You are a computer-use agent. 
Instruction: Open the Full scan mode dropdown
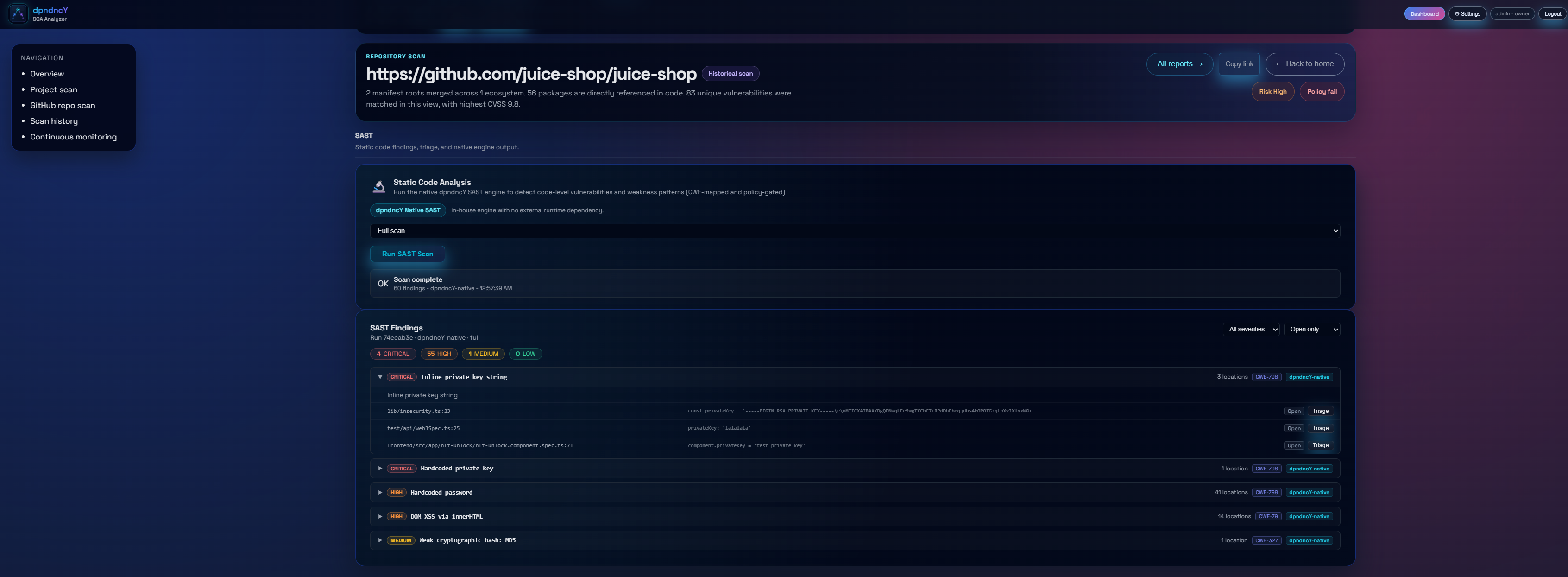(x=855, y=231)
